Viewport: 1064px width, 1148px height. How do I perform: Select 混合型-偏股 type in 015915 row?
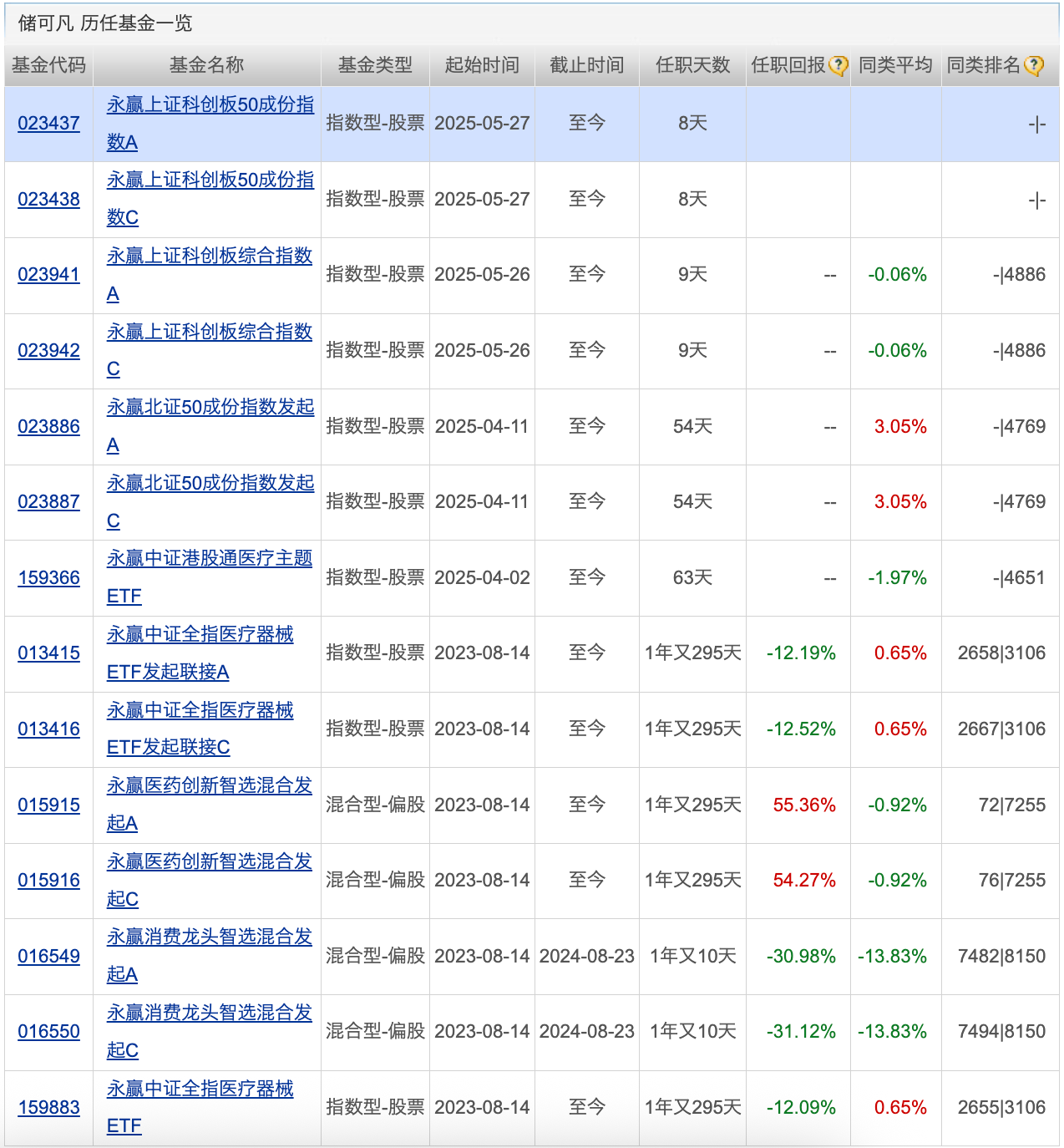tap(375, 805)
